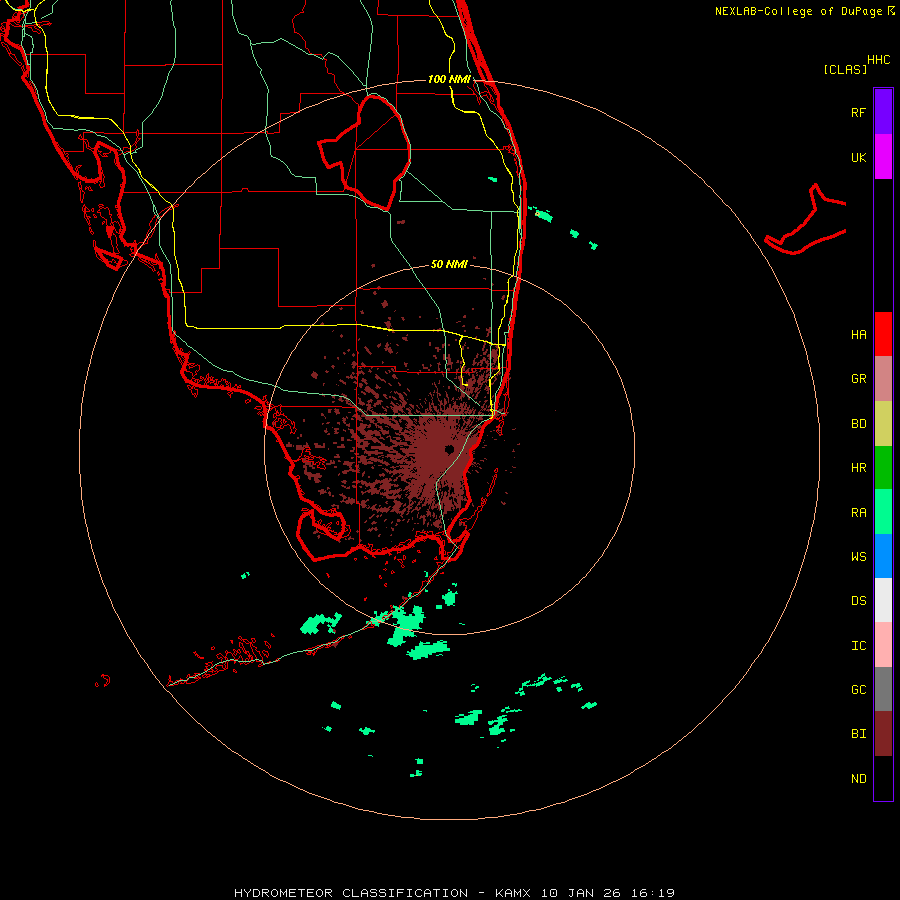Click the "RF" legend label
This screenshot has width=900, height=900.
pos(858,112)
